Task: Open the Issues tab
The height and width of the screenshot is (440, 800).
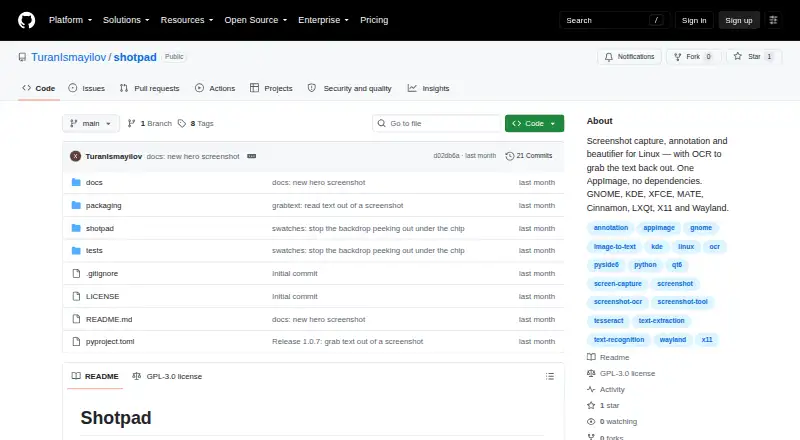Action: [x=86, y=88]
